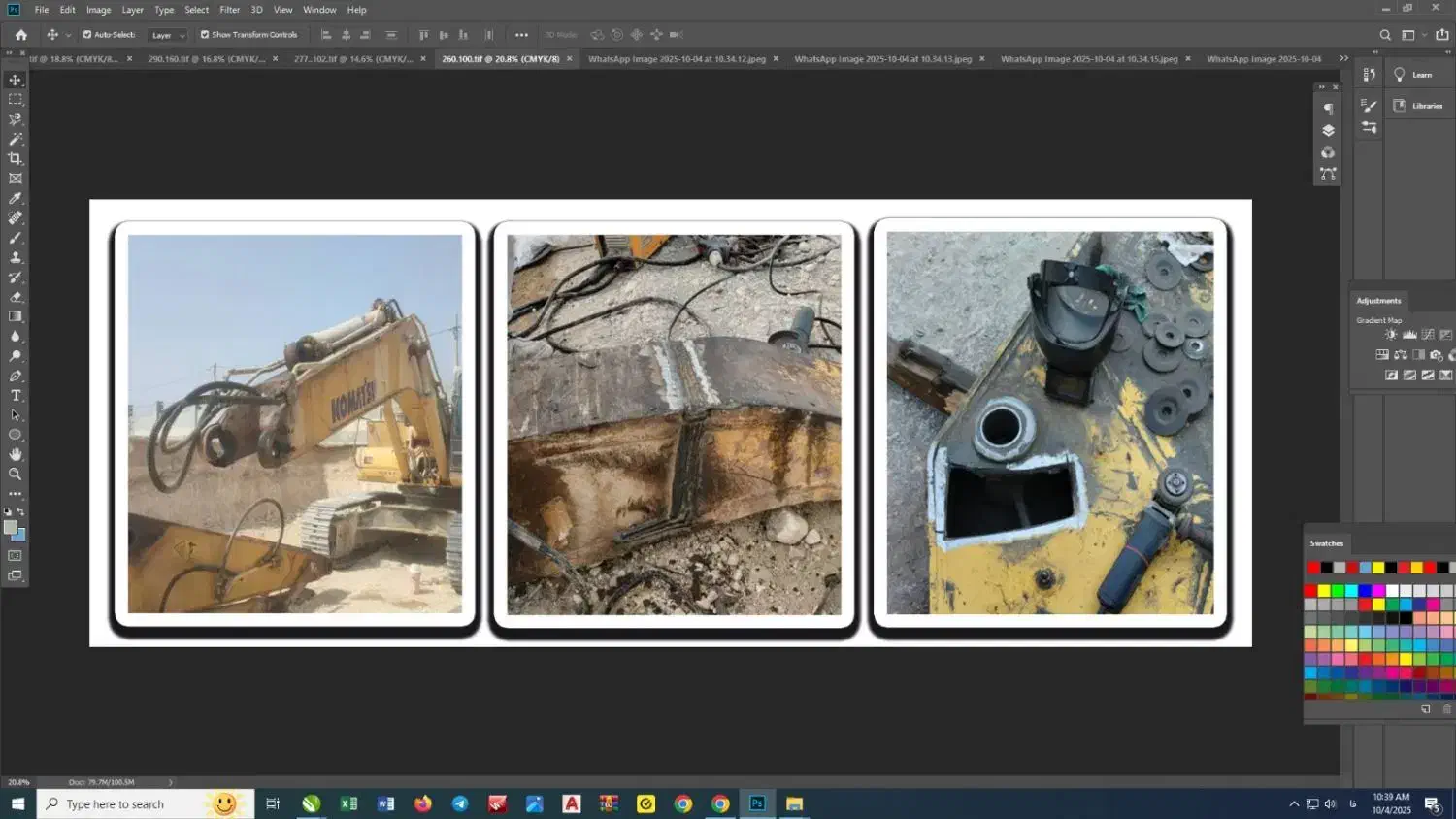Choose the Hand tool
Viewport: 1456px width, 819px height.
pos(16,454)
